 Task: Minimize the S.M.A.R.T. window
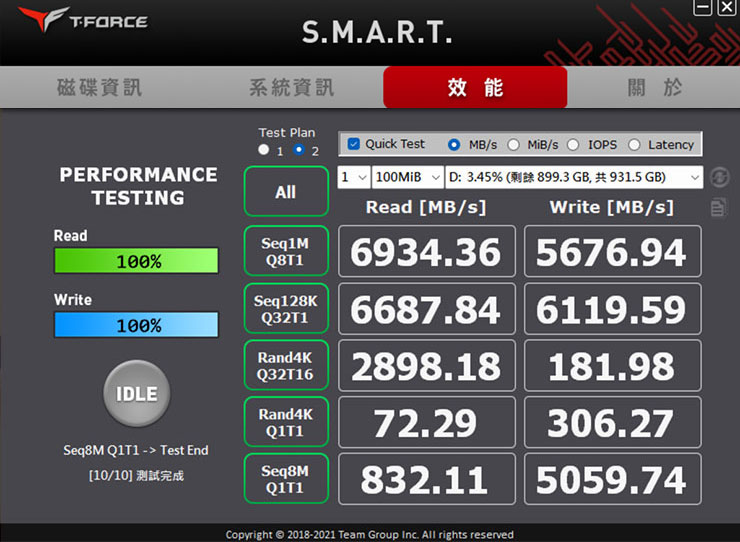pyautogui.click(x=702, y=8)
